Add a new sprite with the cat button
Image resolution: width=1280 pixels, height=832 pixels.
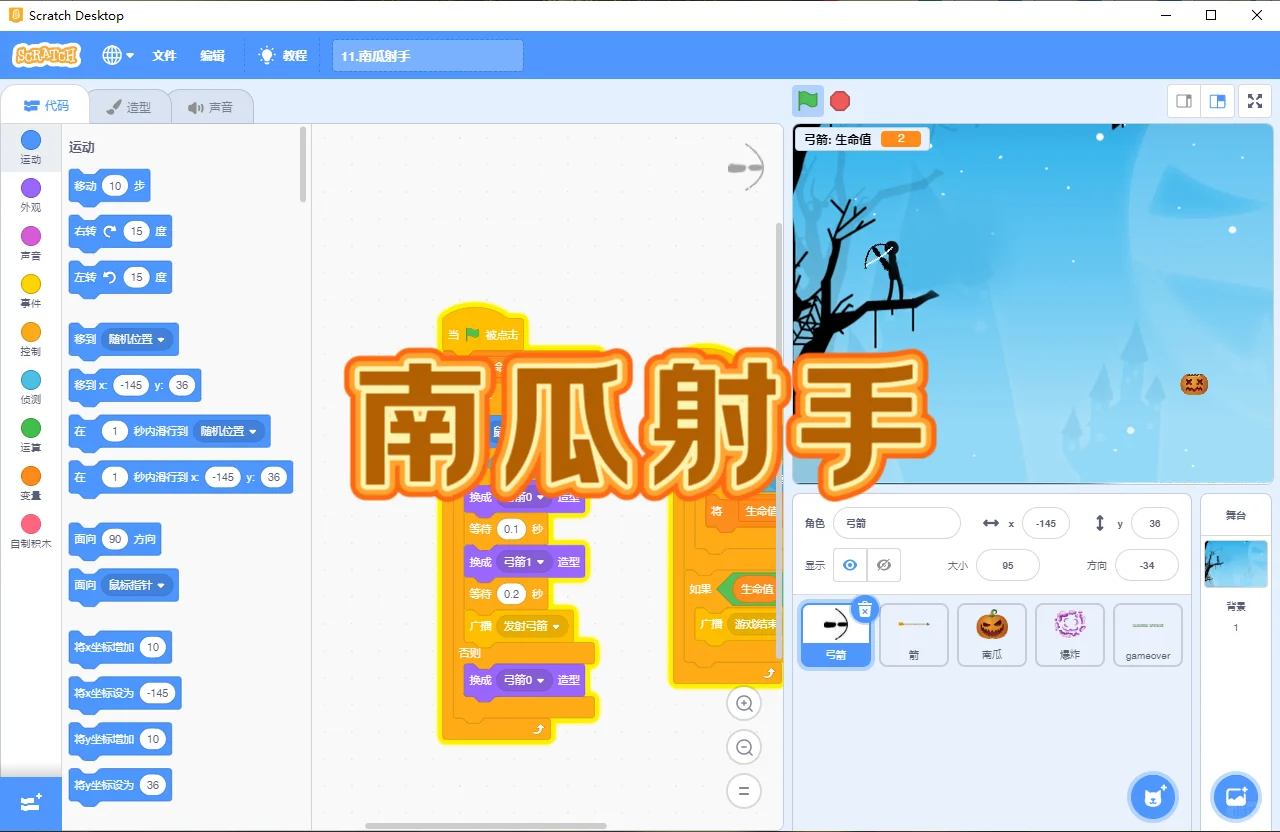pos(1153,796)
